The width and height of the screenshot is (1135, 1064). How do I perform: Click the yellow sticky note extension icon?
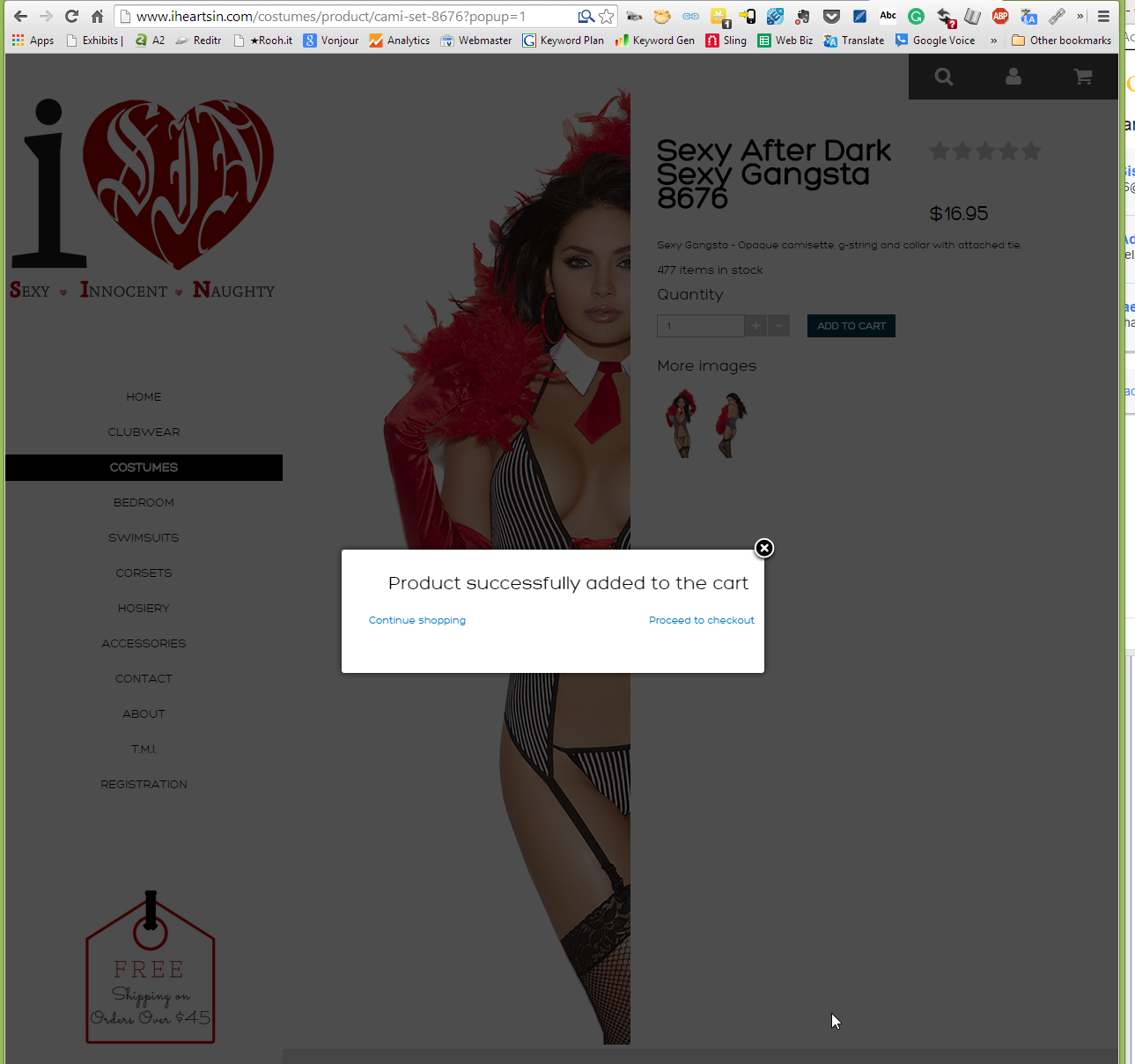click(x=719, y=17)
